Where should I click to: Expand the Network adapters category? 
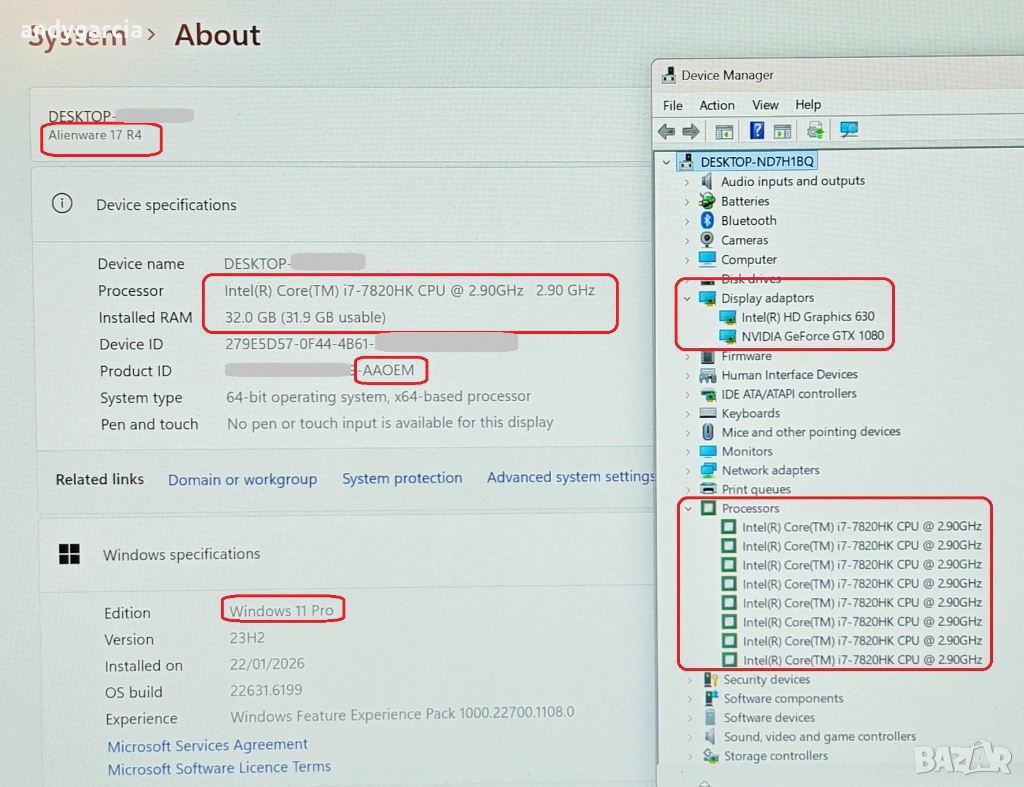[x=687, y=471]
